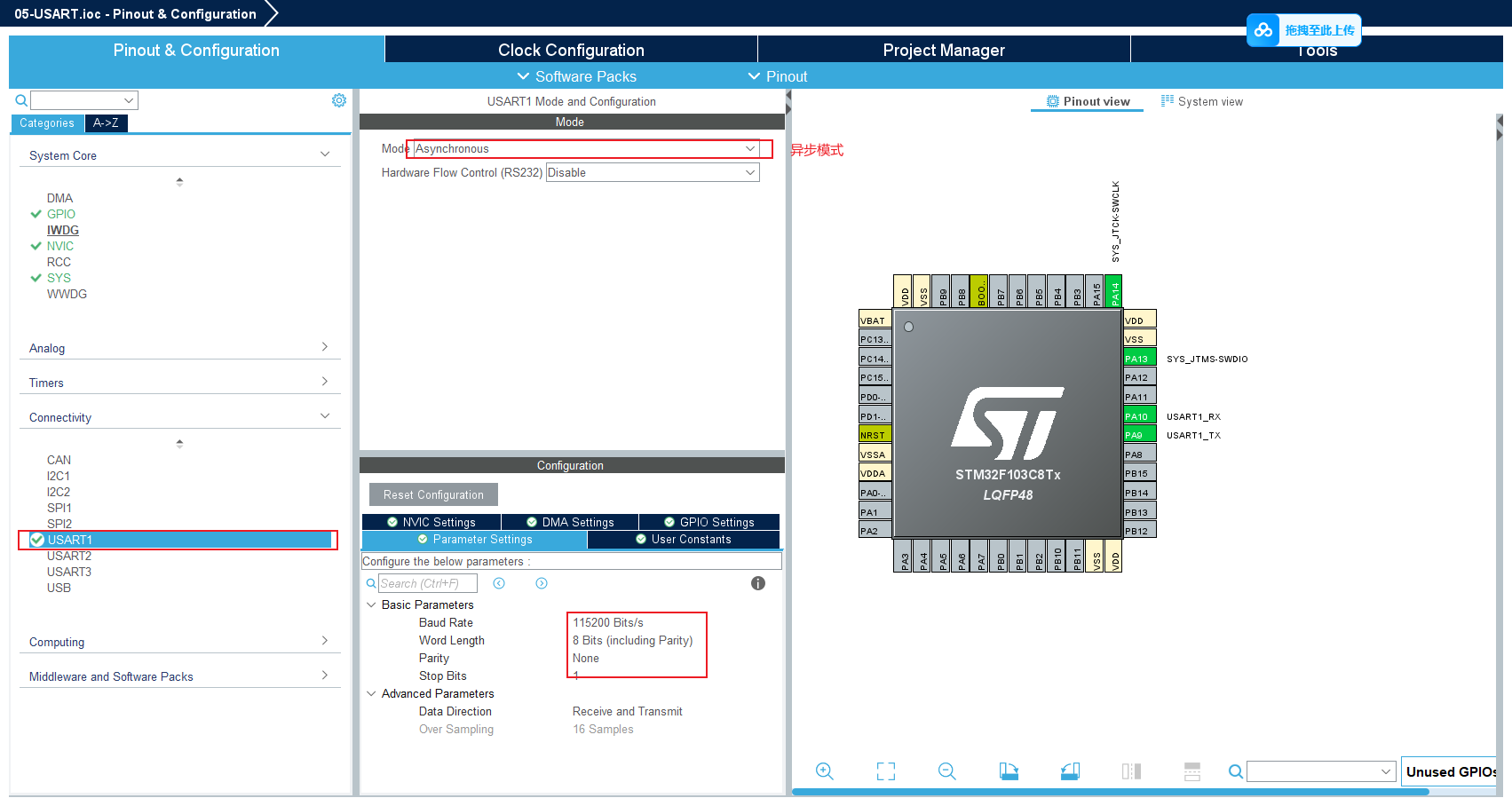Select the NRST pin on the chip

tap(875, 435)
